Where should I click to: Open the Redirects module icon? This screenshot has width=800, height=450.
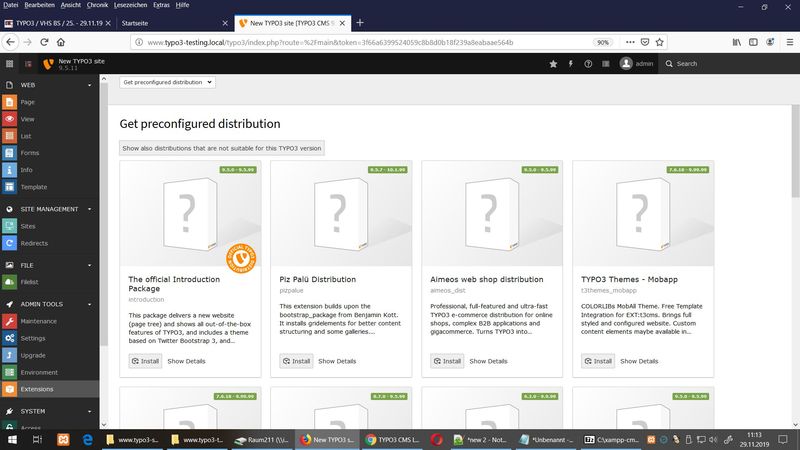[9, 243]
